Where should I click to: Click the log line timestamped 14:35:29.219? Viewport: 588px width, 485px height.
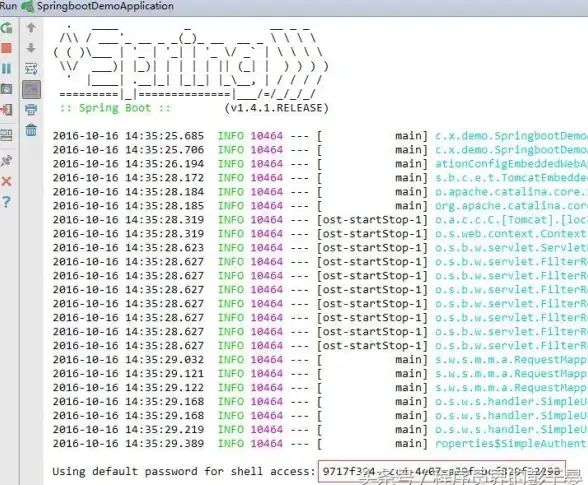[320, 430]
